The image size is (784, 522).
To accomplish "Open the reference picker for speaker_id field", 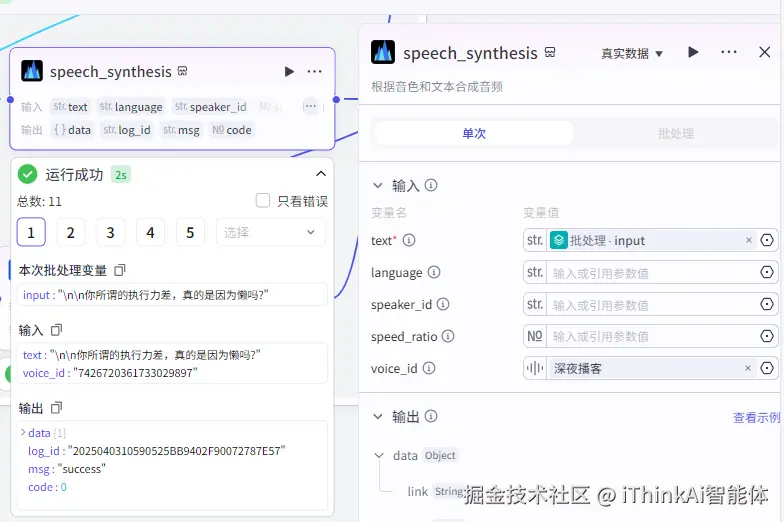I will [766, 304].
